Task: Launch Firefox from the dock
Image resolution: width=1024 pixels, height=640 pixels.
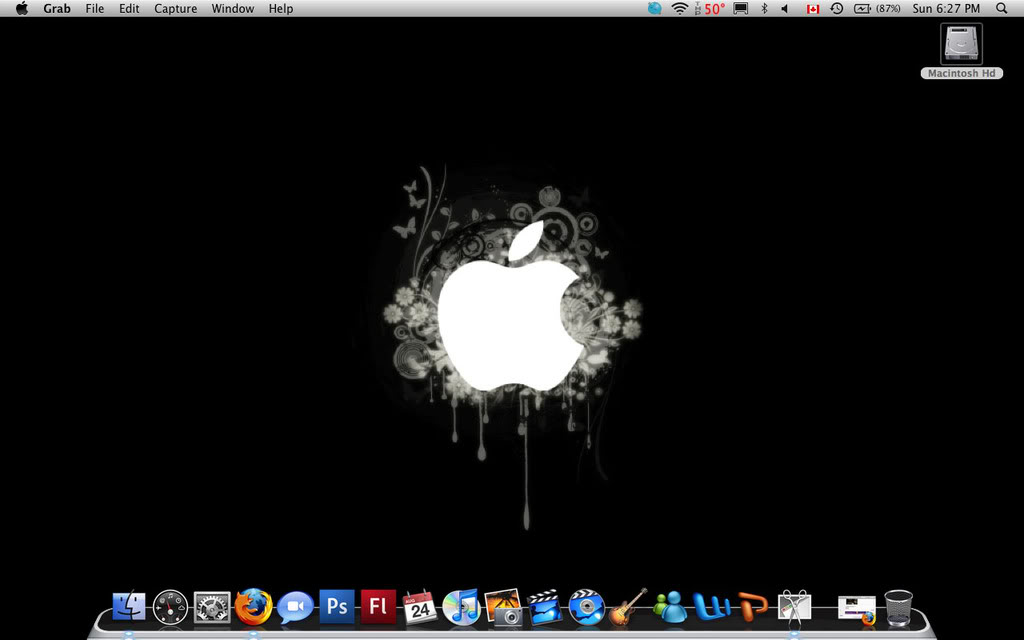Action: coord(253,607)
